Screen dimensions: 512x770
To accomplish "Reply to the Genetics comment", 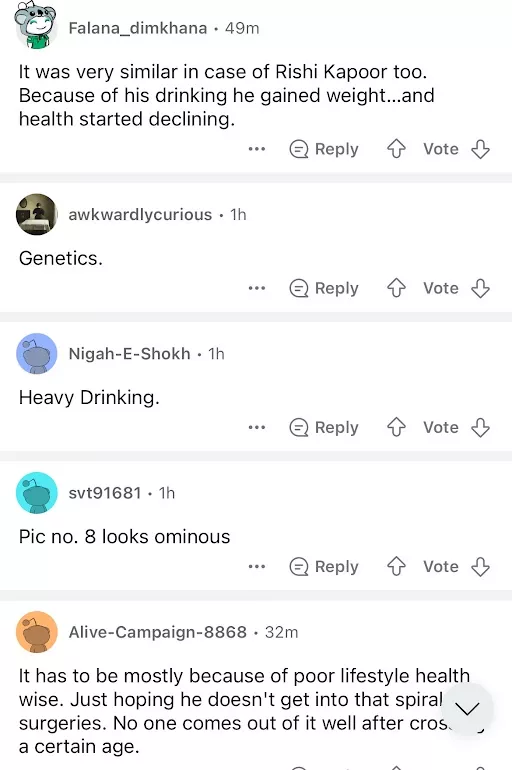I will click(x=324, y=288).
